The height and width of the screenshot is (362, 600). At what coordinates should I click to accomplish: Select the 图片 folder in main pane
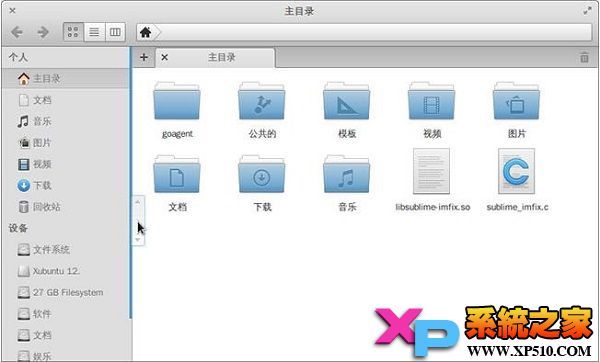click(517, 101)
